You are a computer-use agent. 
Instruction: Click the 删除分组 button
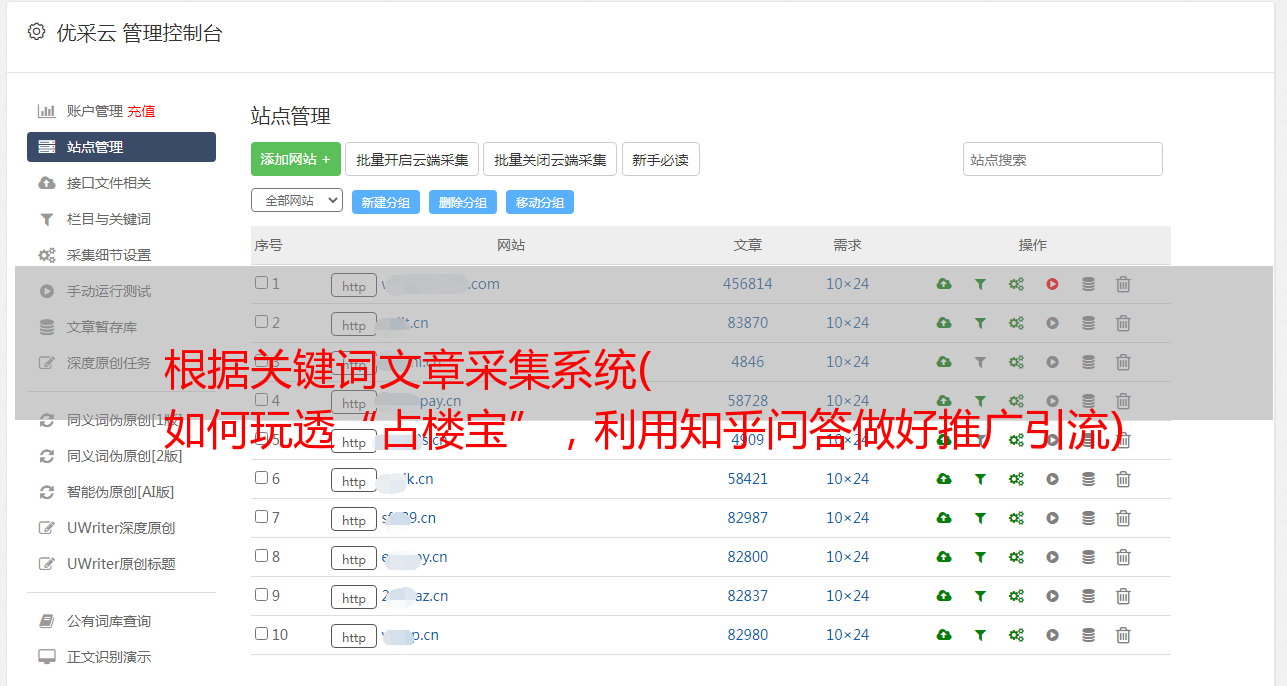click(x=463, y=202)
